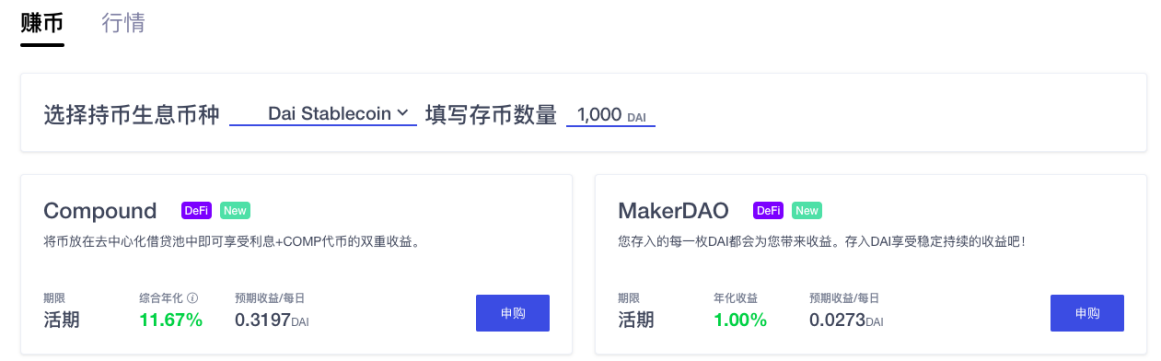The height and width of the screenshot is (361, 1161).
Task: Click the 选择持币生息币种 label
Action: pos(132,115)
